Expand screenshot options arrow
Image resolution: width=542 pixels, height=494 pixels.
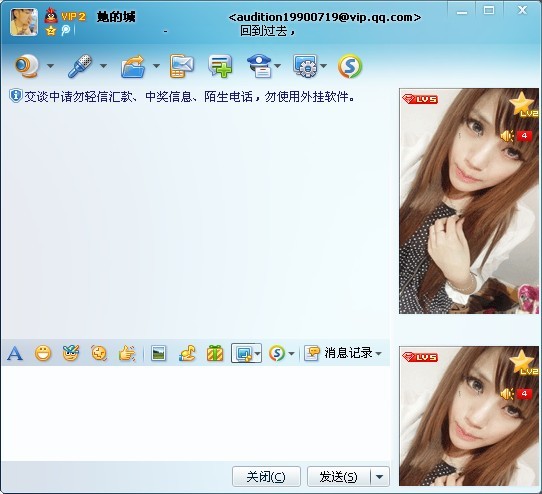tap(257, 354)
